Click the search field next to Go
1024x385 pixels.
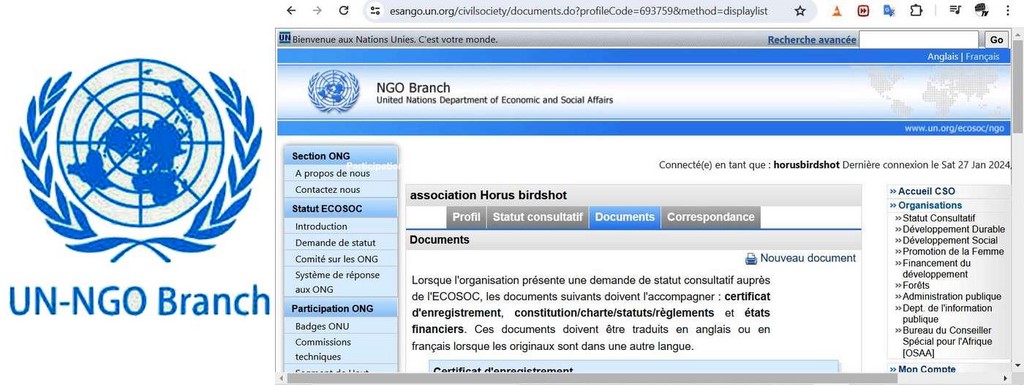point(919,39)
